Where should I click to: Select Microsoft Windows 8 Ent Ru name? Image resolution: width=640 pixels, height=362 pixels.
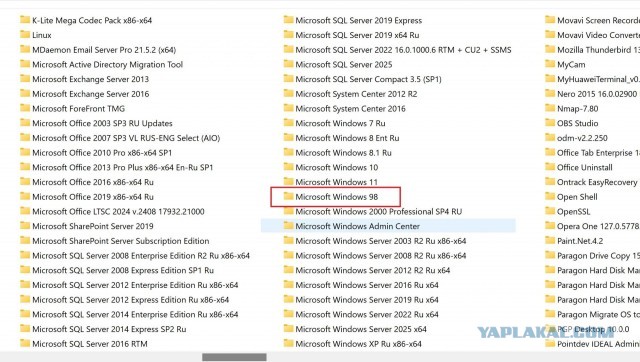(347, 138)
